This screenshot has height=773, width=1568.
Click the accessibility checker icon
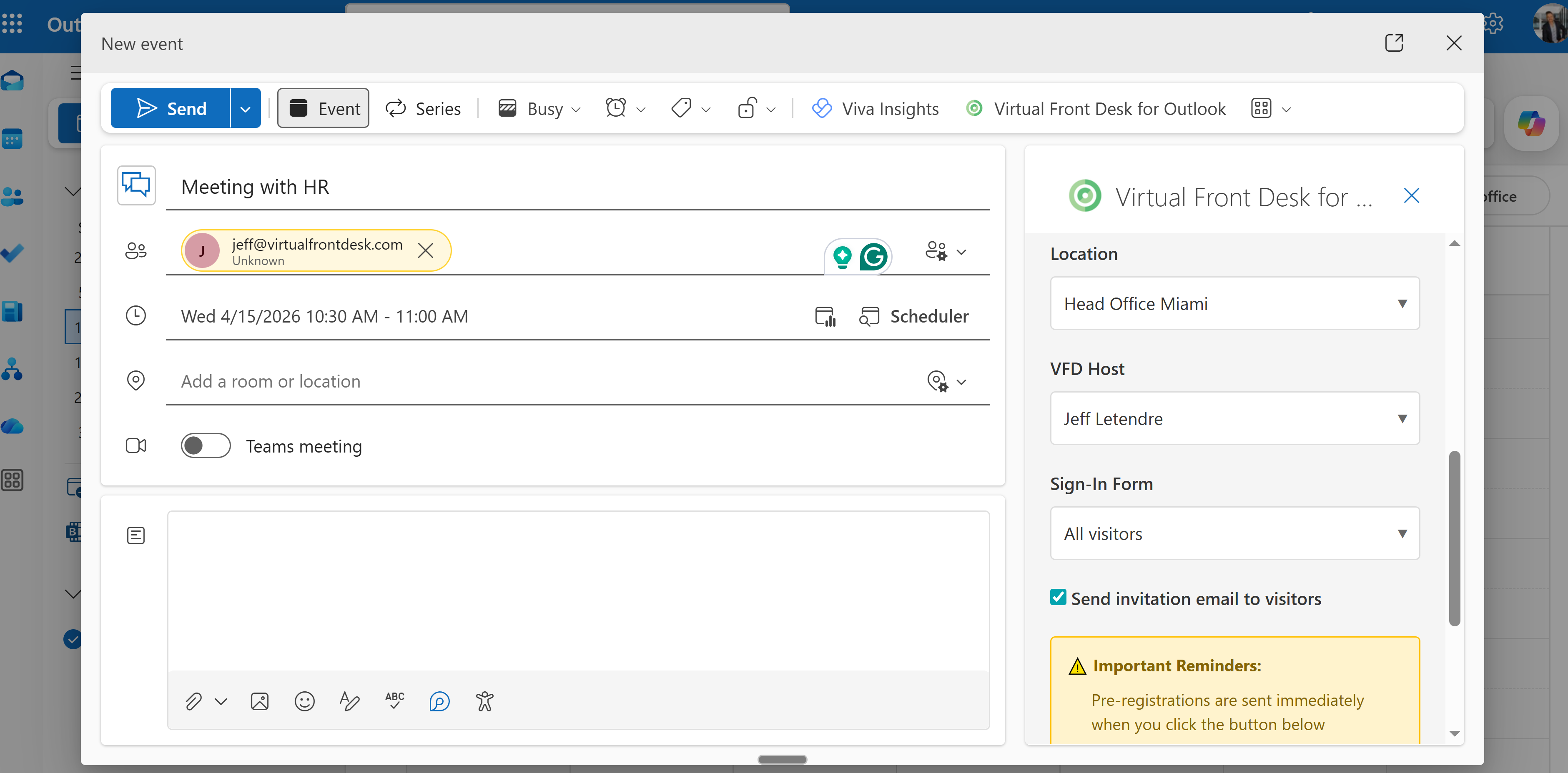484,701
